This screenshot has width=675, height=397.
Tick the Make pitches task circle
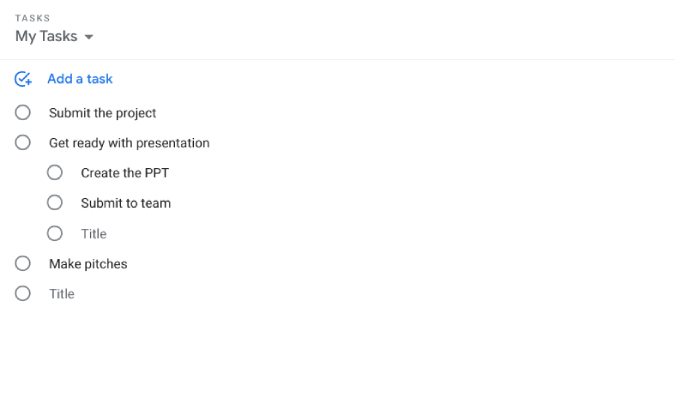tap(22, 264)
